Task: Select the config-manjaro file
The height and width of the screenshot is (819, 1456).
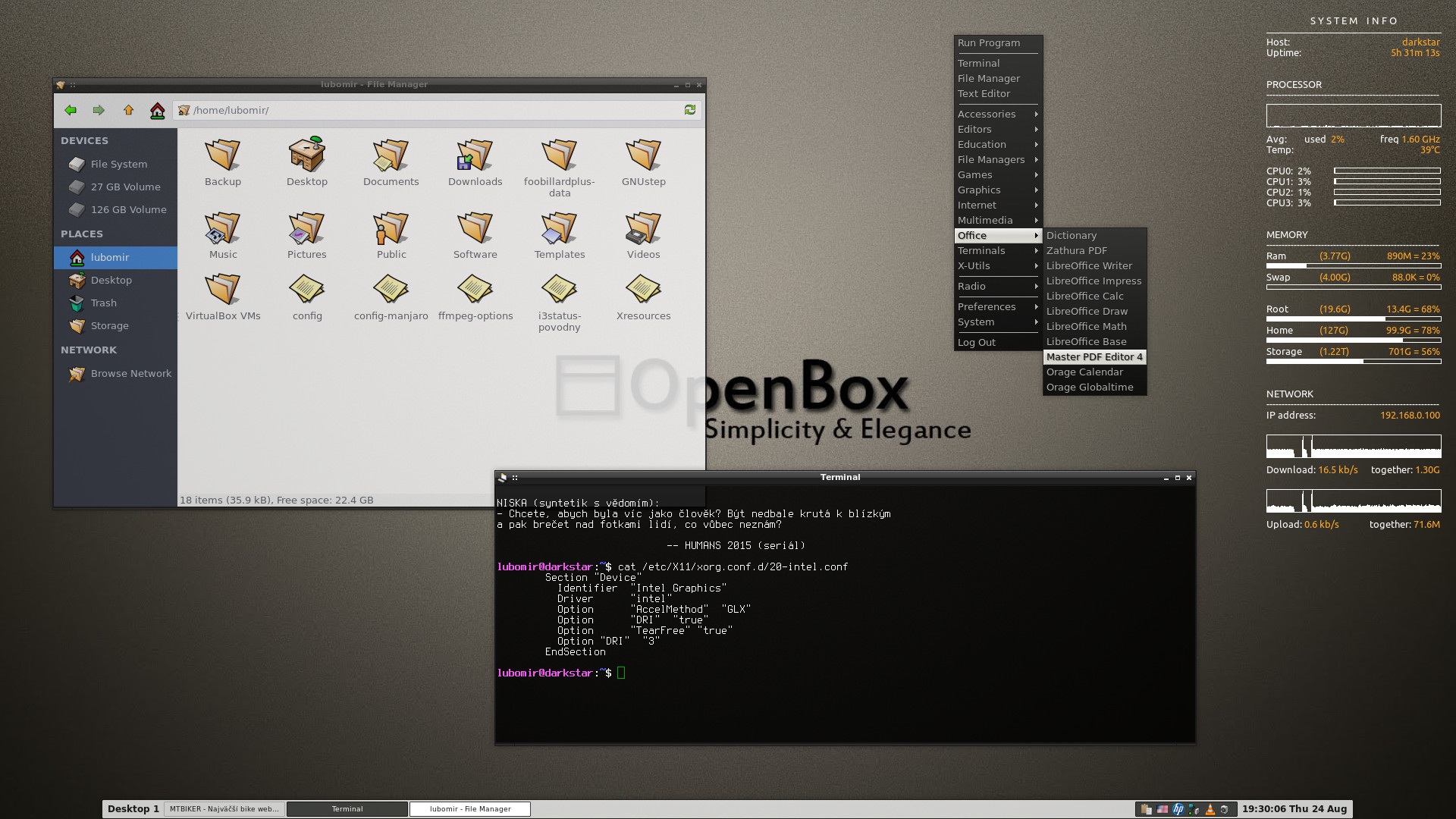Action: (x=391, y=297)
